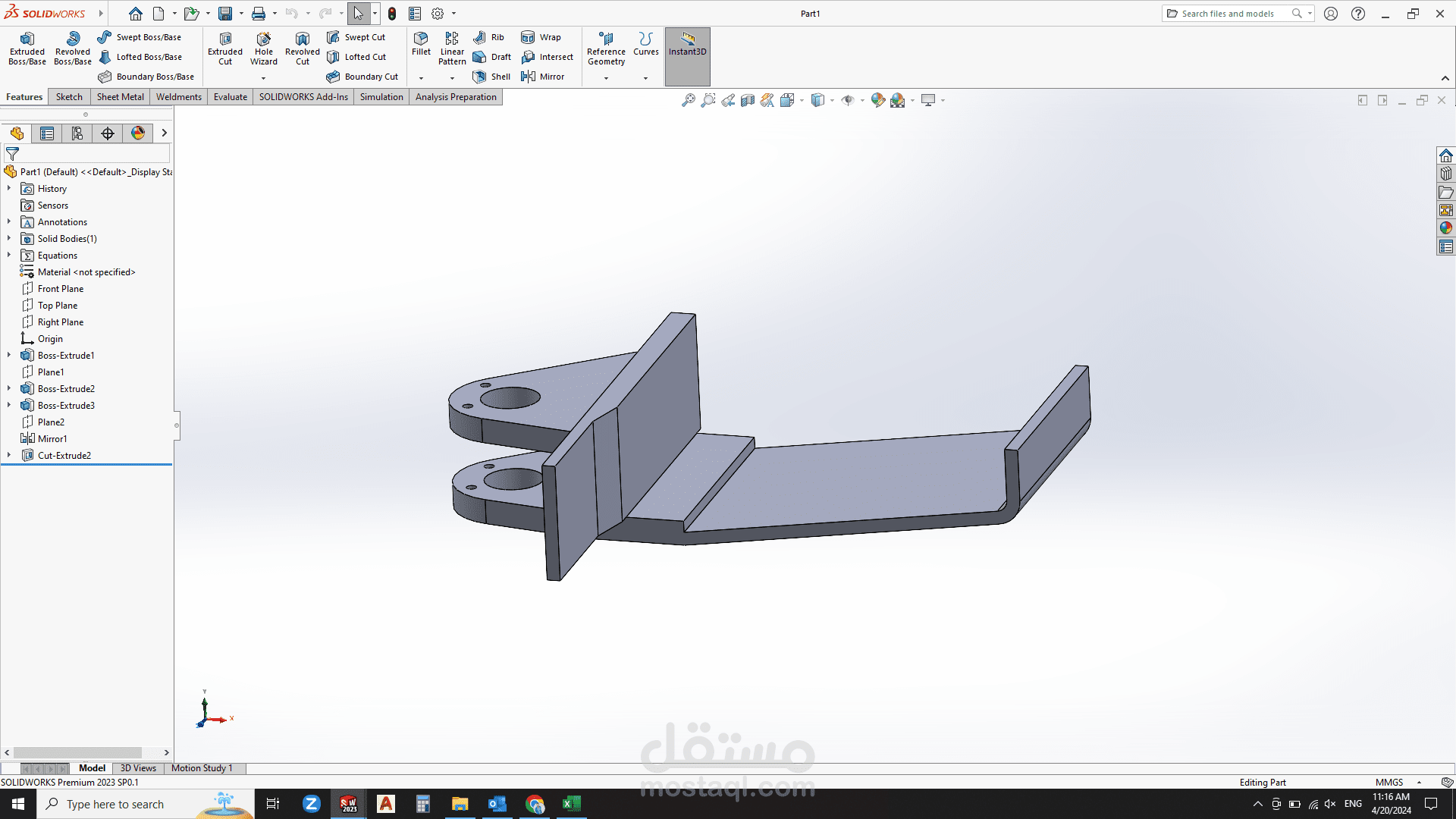
Task: Open the Simulation tab
Action: coord(381,97)
